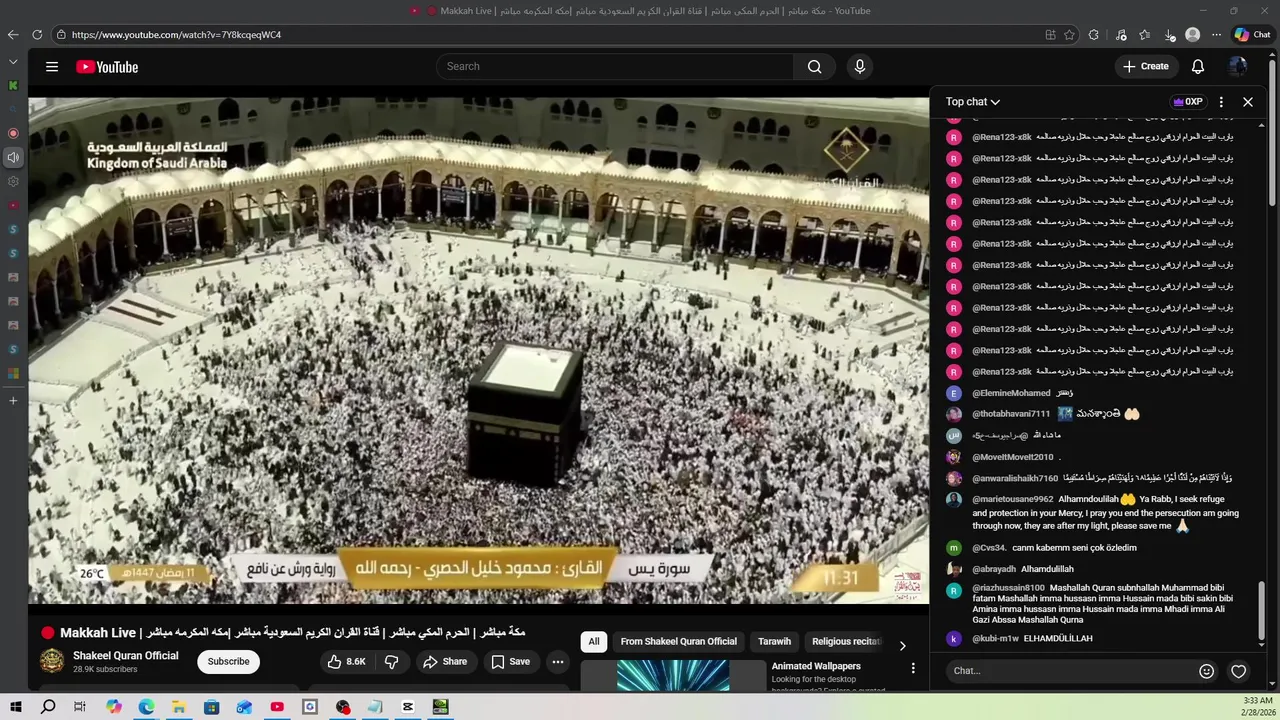Viewport: 1280px width, 720px height.
Task: Dislike the video
Action: pos(391,662)
